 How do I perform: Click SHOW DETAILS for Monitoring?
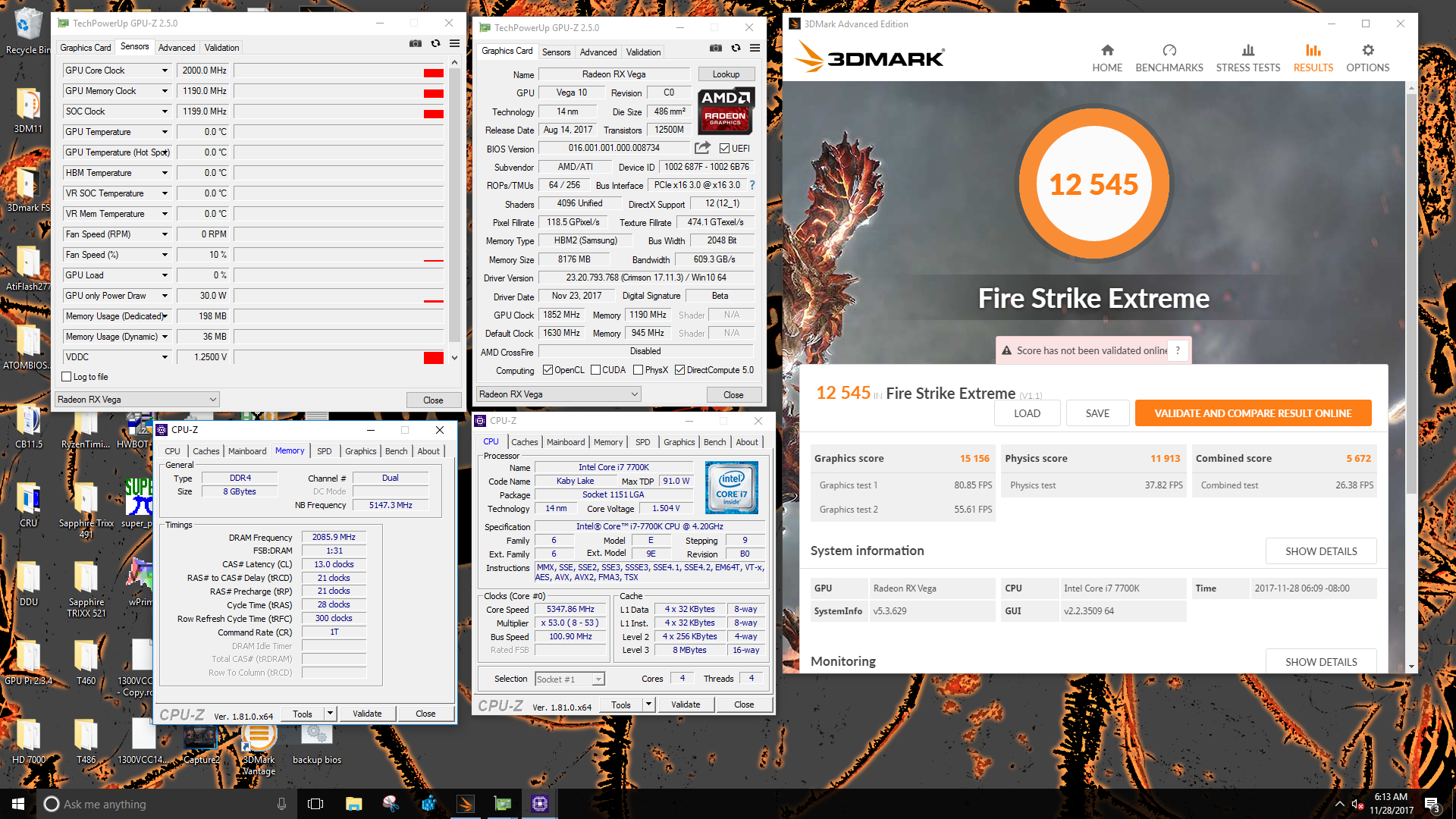[1321, 661]
